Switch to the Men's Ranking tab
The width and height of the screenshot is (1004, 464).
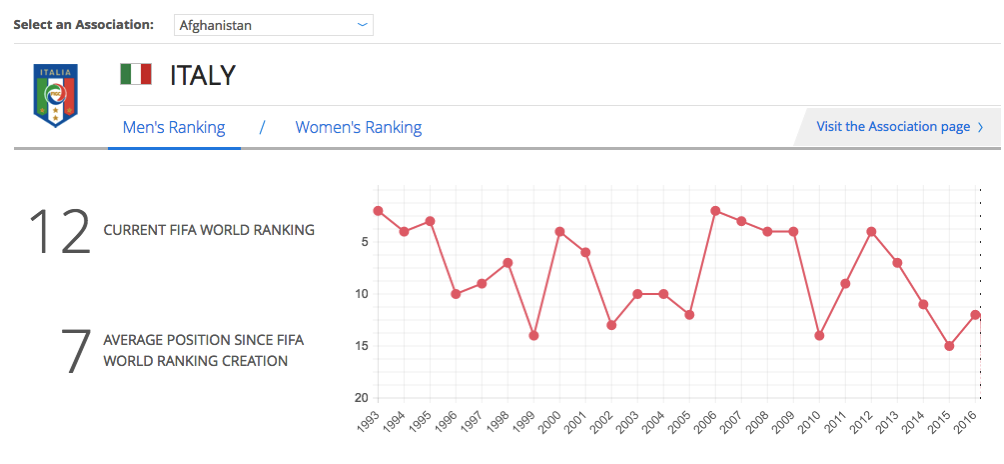point(174,128)
